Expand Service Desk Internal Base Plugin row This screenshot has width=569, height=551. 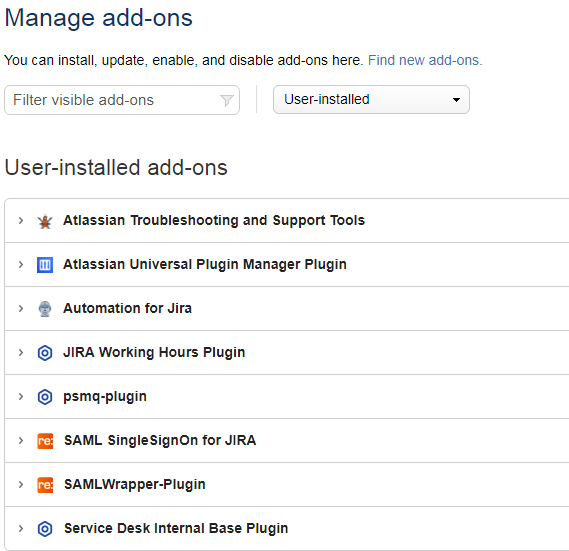pyautogui.click(x=21, y=528)
